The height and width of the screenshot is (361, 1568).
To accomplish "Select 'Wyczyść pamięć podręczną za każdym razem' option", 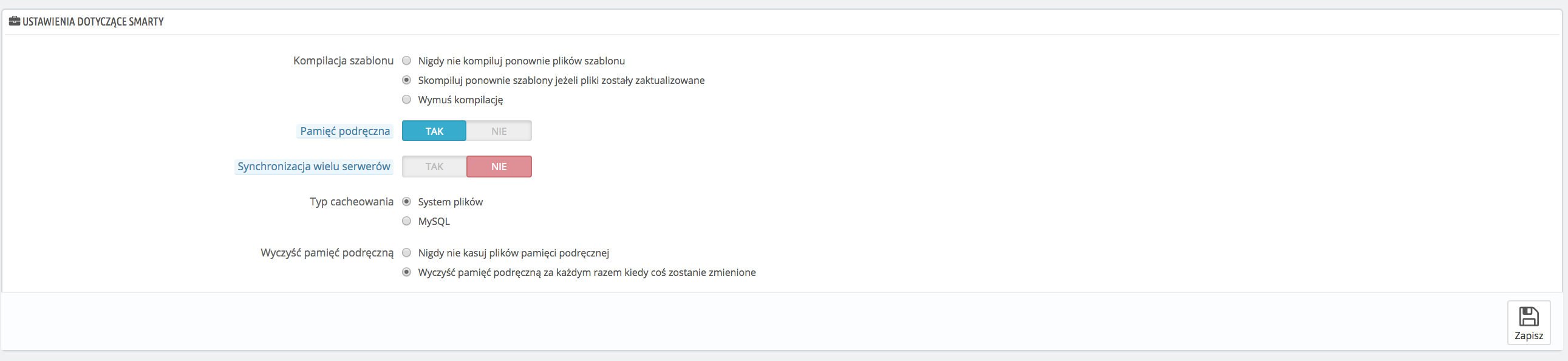I will point(407,272).
